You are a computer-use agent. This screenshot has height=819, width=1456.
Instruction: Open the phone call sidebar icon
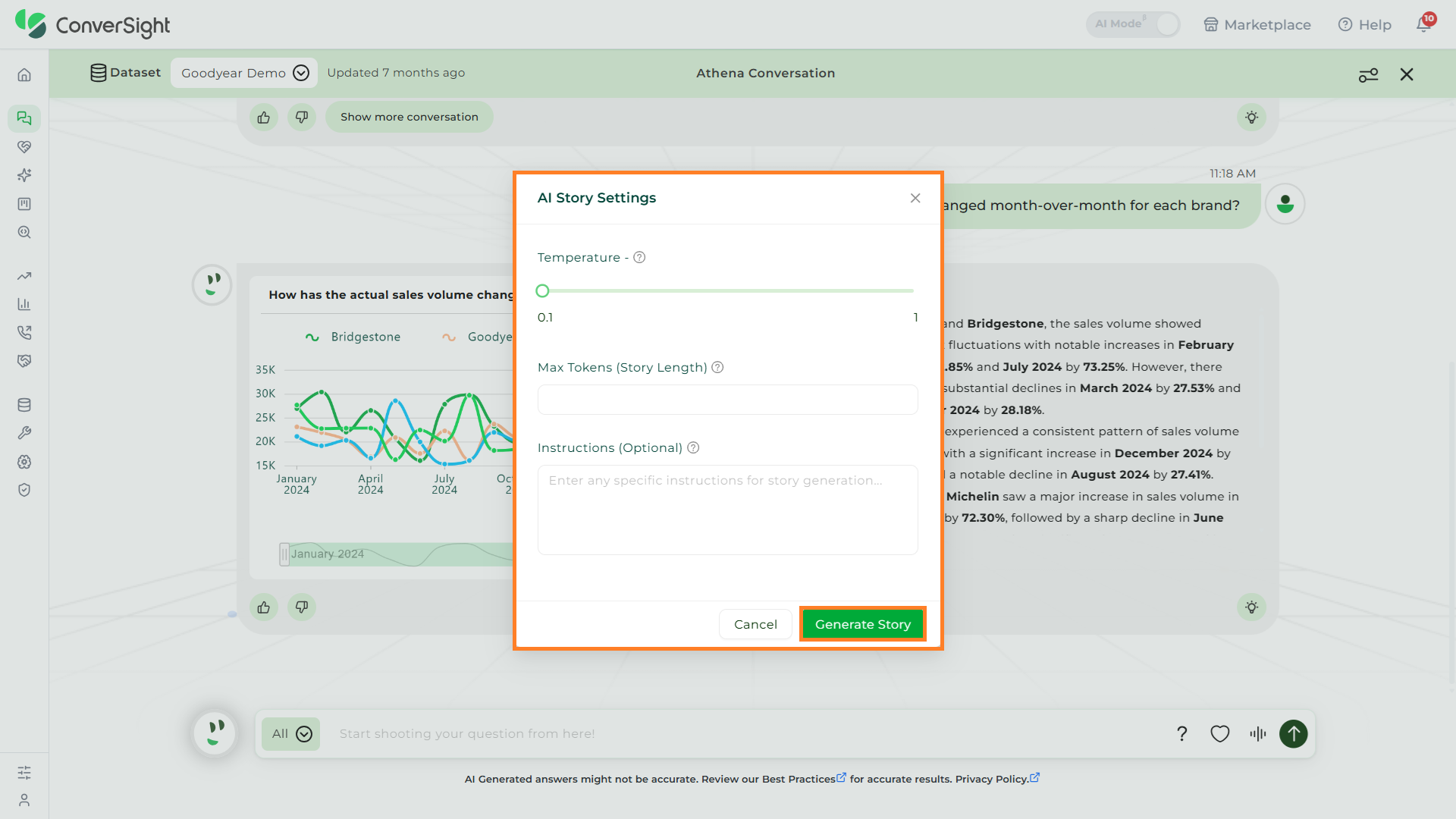pos(24,332)
